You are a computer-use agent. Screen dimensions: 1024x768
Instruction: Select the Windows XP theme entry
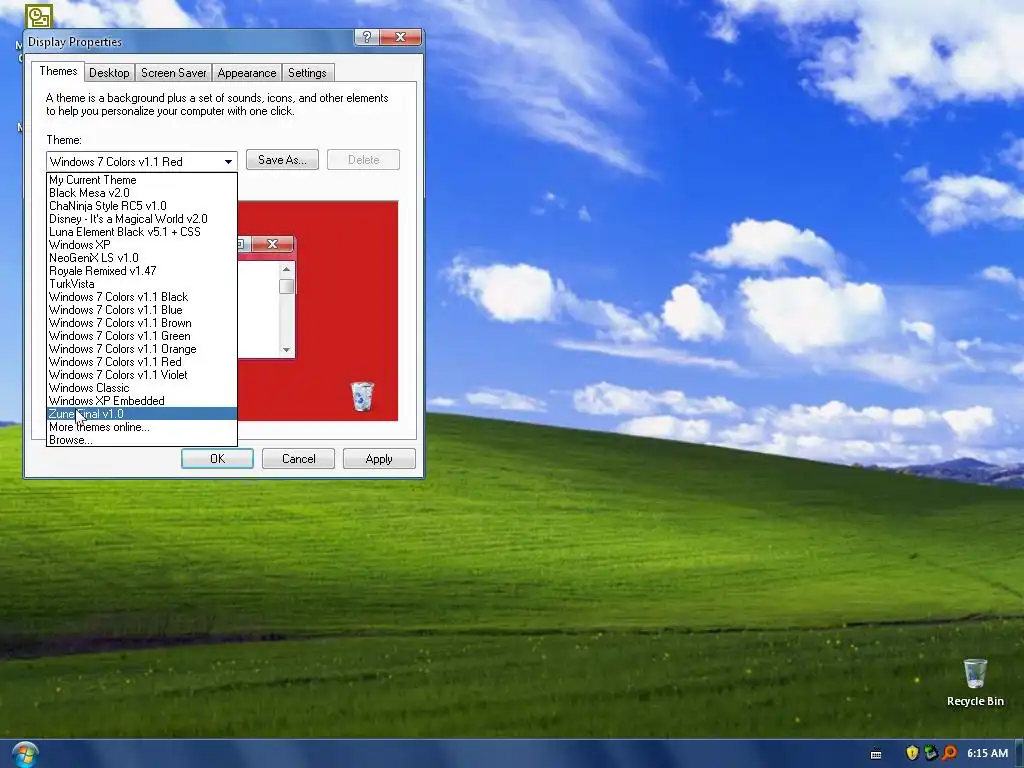(x=142, y=245)
